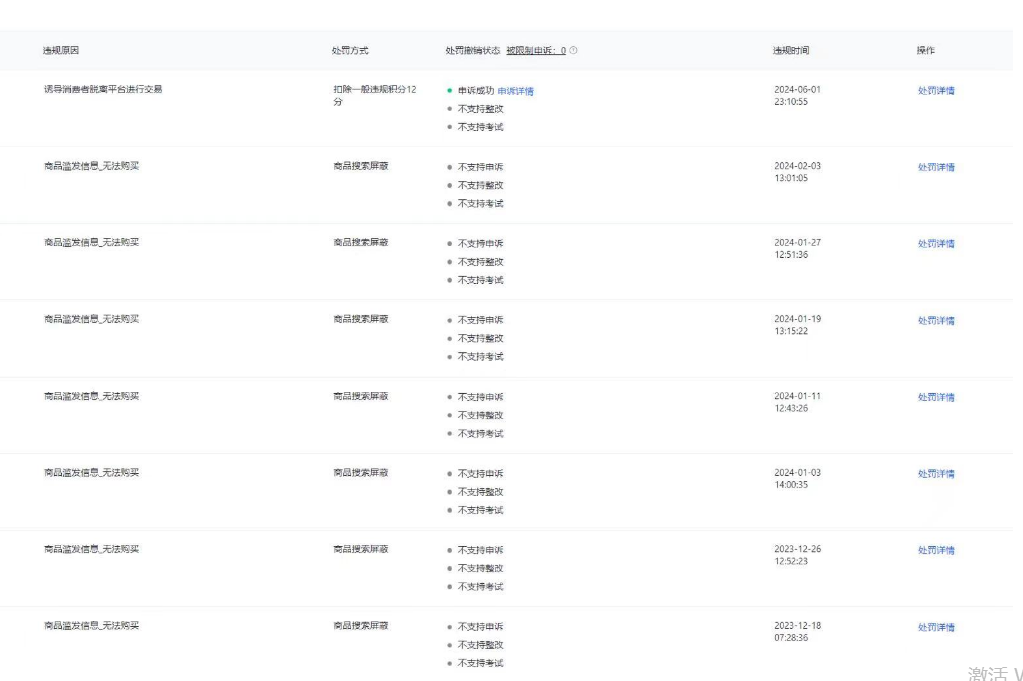The height and width of the screenshot is (681, 1023).
Task: Open 处罚详情 for the 2024-01-27 record
Action: tap(936, 244)
